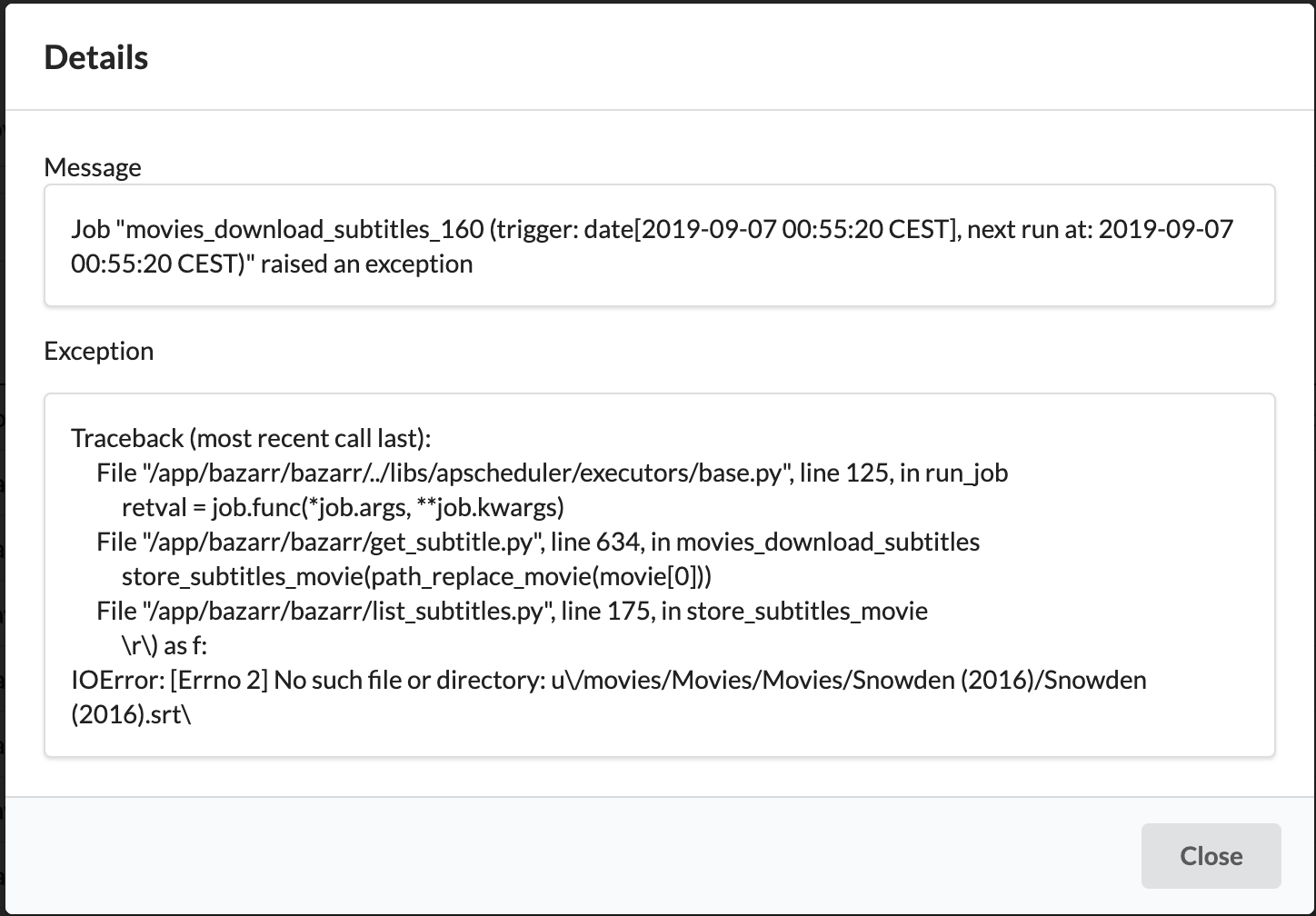Select the base.py file path line

click(551, 473)
